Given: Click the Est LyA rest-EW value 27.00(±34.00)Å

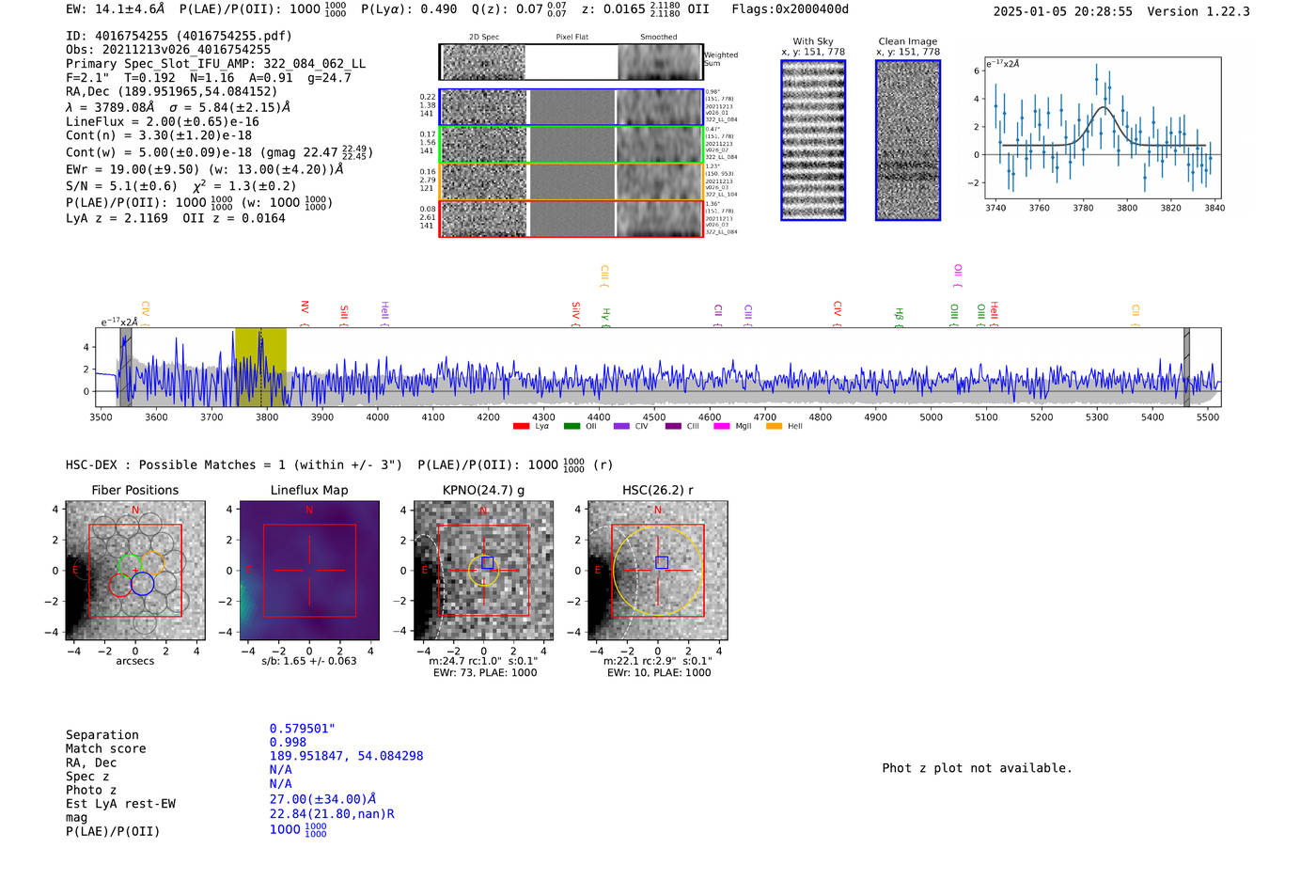Looking at the screenshot, I should 322,799.
